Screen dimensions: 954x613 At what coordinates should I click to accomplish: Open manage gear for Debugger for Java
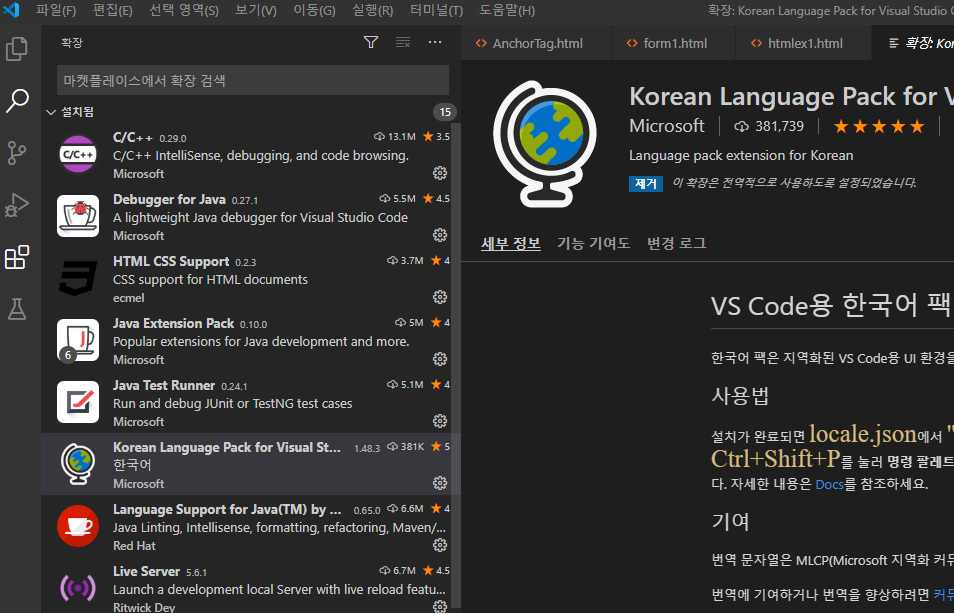(440, 235)
